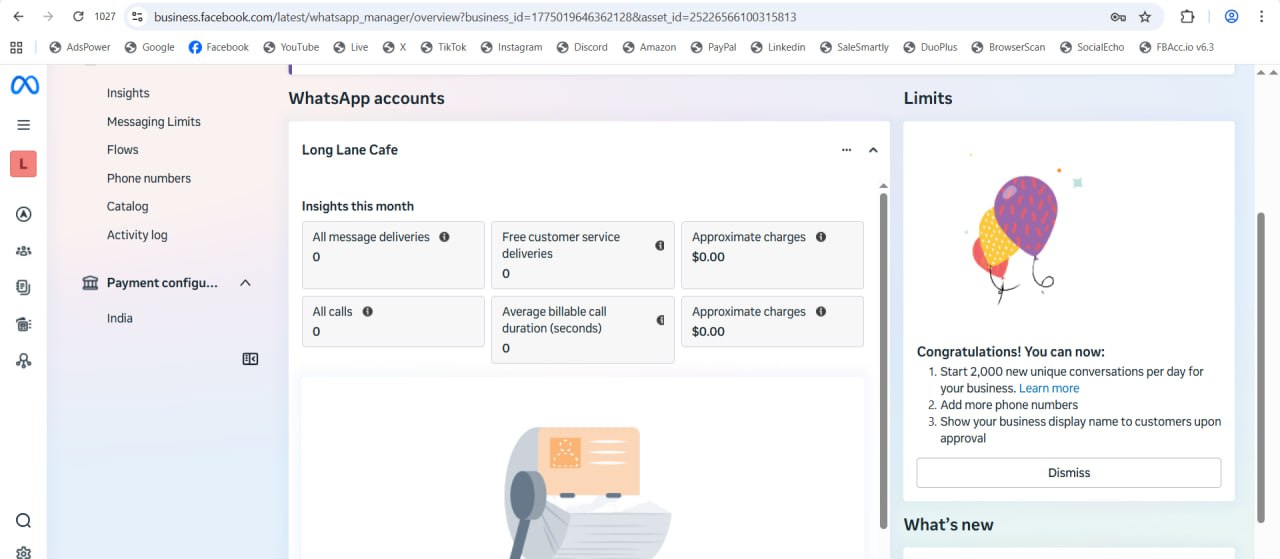1280x559 pixels.
Task: Open the hamburger menu in the sidebar
Action: (x=24, y=125)
